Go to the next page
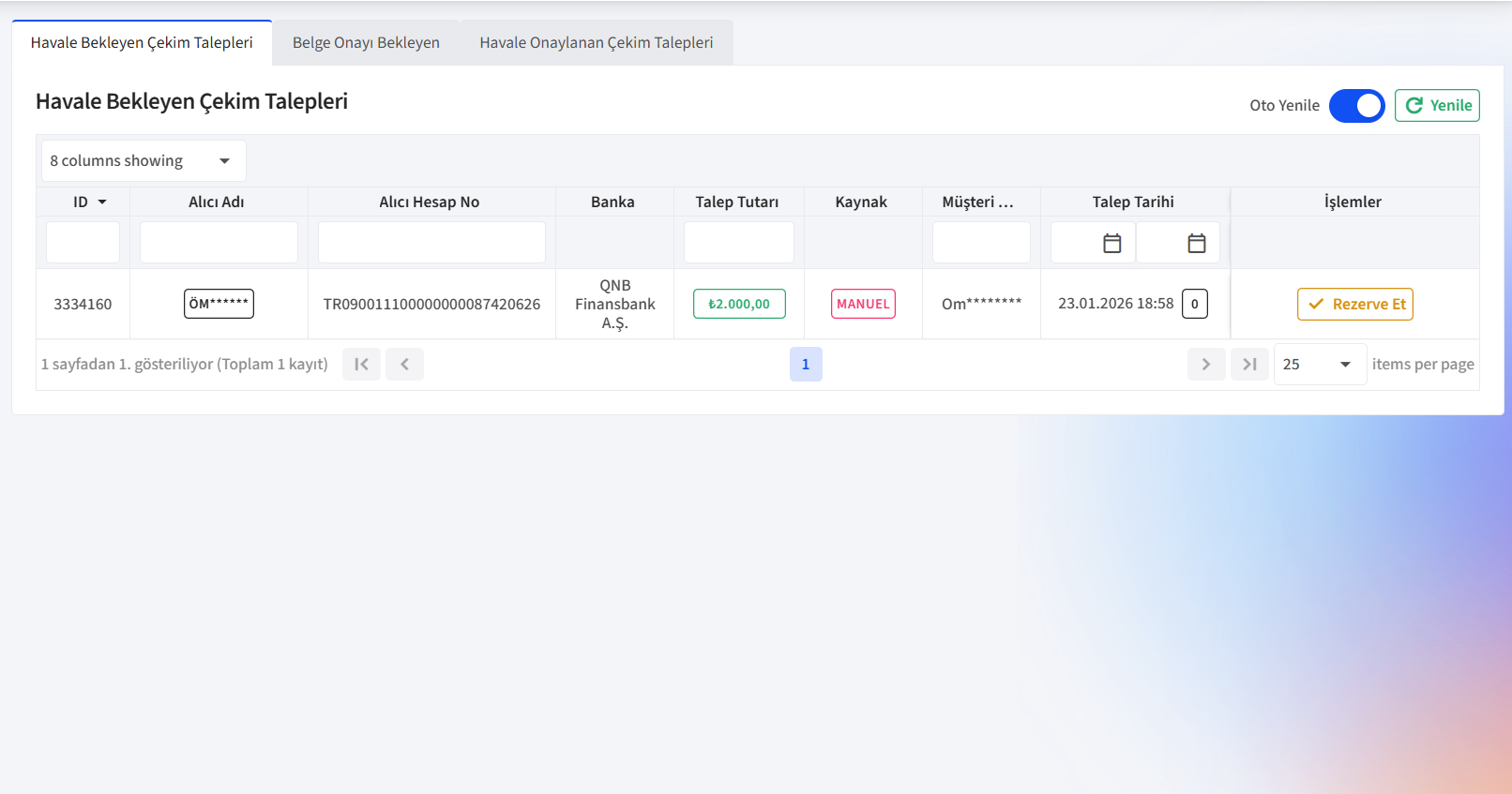This screenshot has height=794, width=1512. point(1206,364)
